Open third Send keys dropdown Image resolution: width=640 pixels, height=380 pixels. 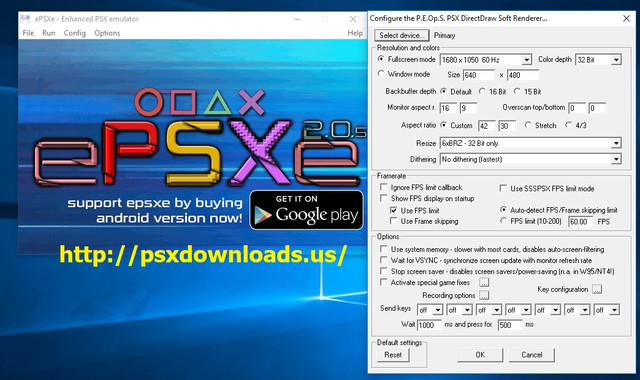(x=489, y=310)
